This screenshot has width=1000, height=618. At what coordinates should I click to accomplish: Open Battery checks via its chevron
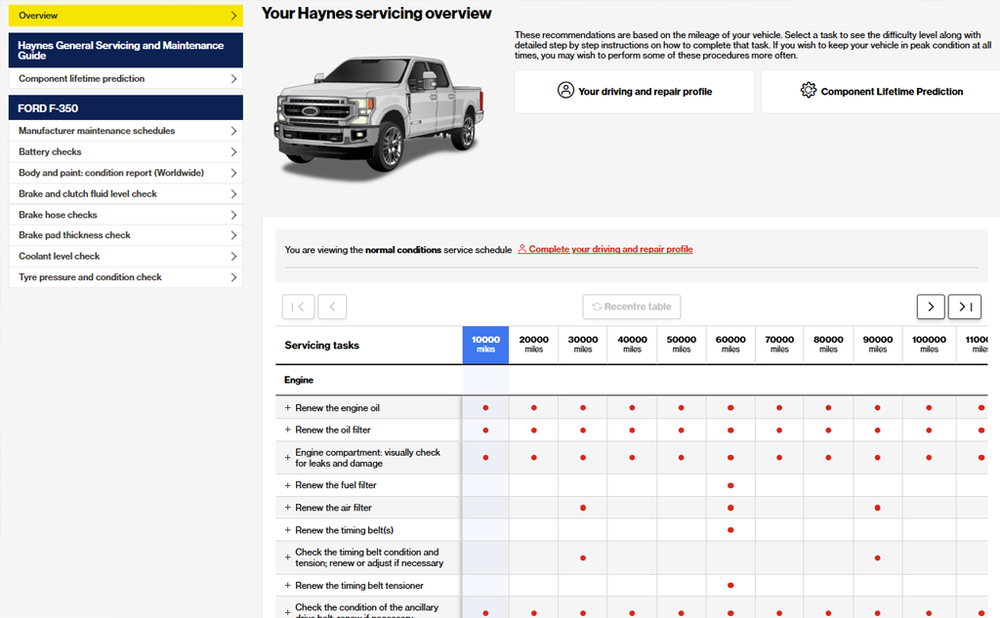pyautogui.click(x=232, y=151)
